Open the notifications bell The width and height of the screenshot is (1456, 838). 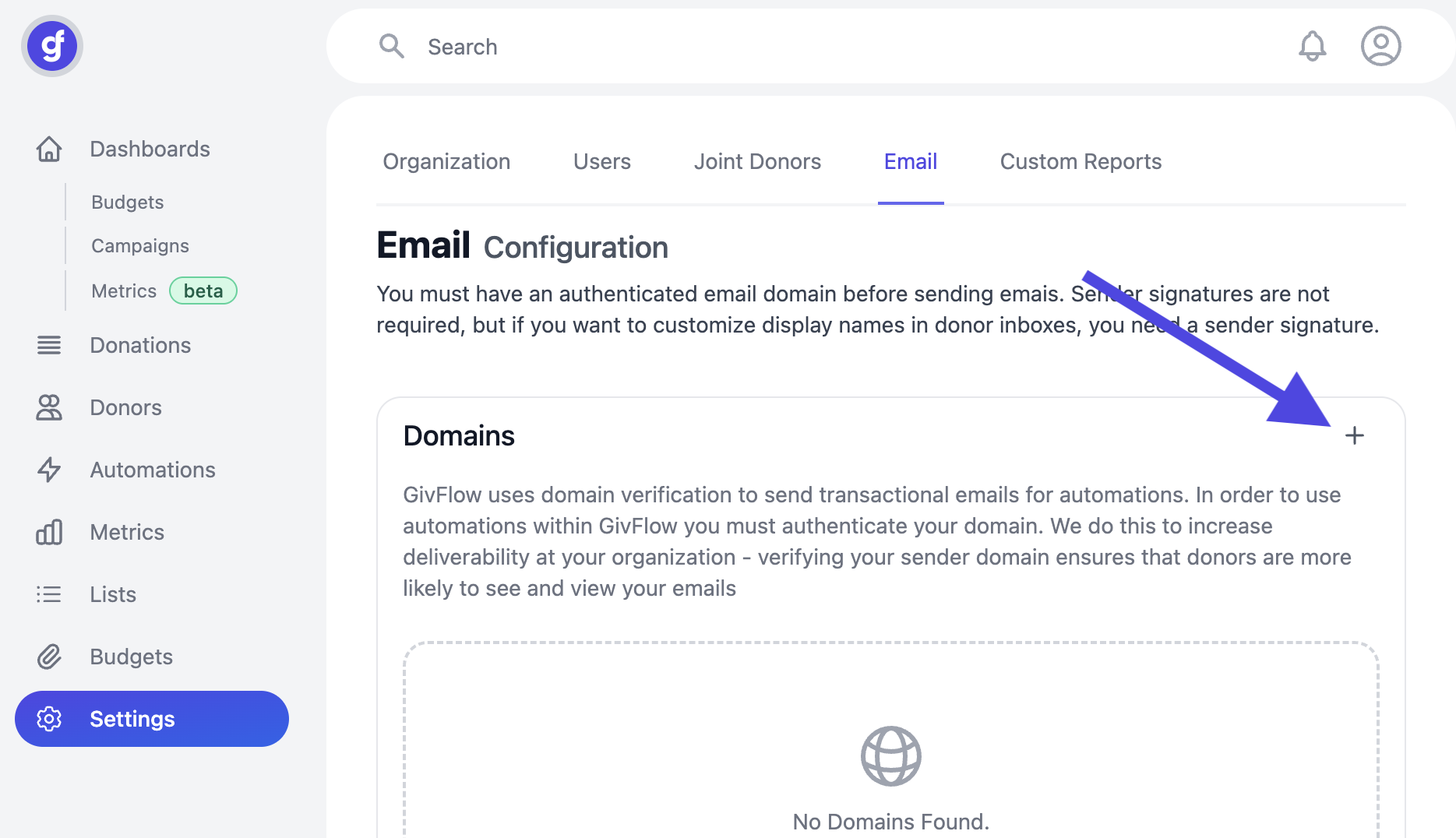(x=1313, y=46)
